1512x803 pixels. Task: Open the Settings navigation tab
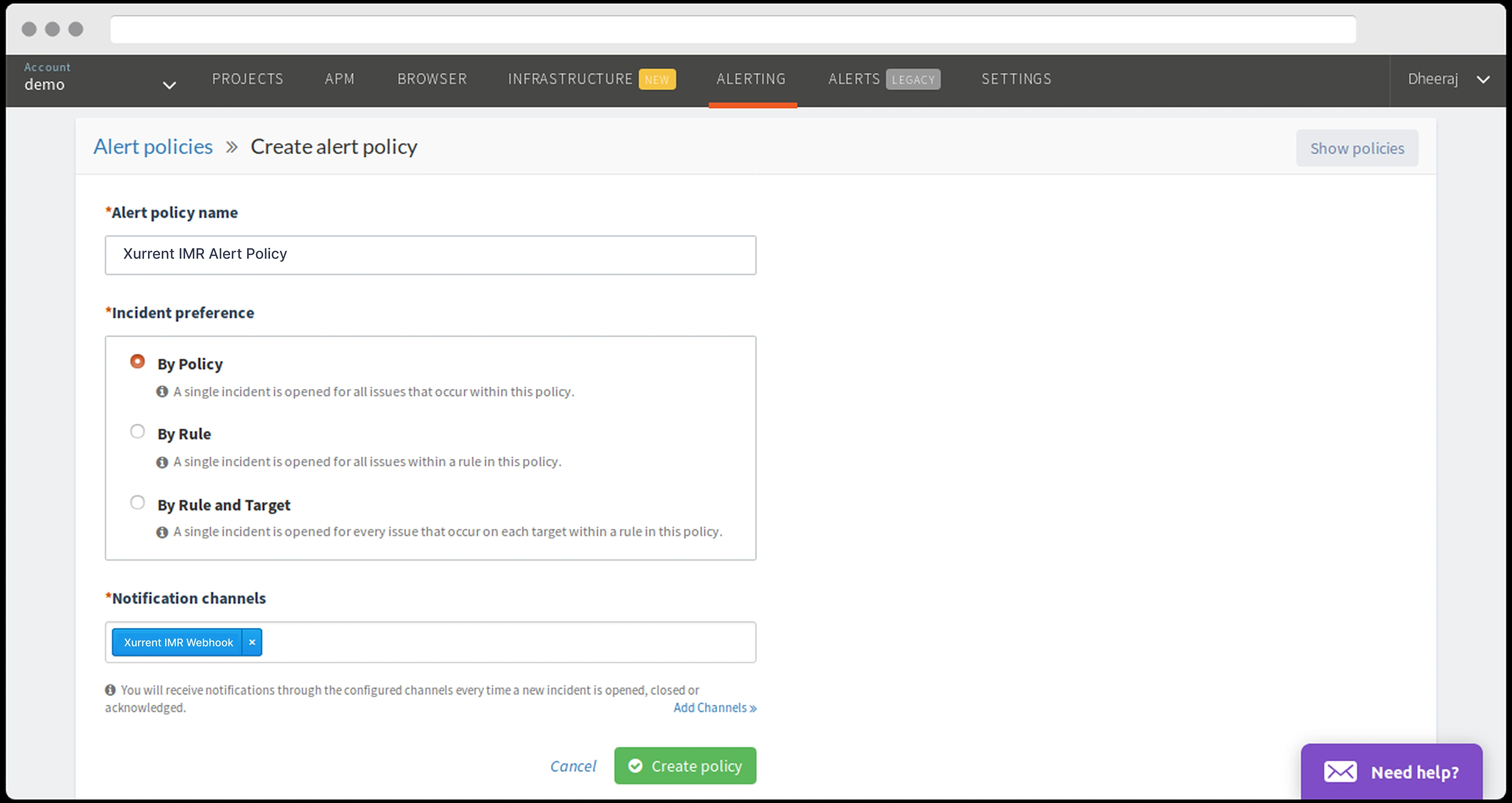pyautogui.click(x=1016, y=79)
